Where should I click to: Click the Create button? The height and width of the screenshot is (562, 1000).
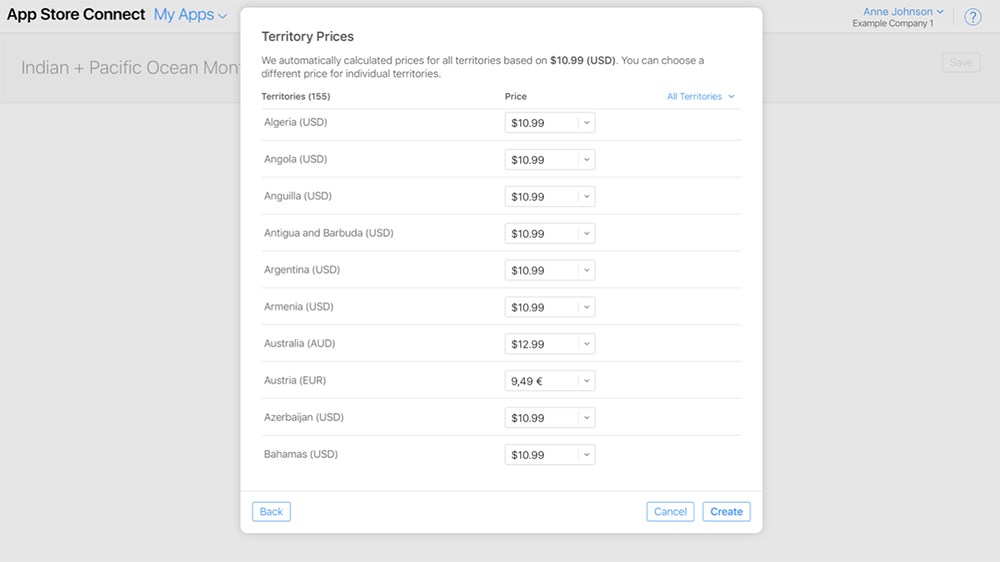coord(726,512)
